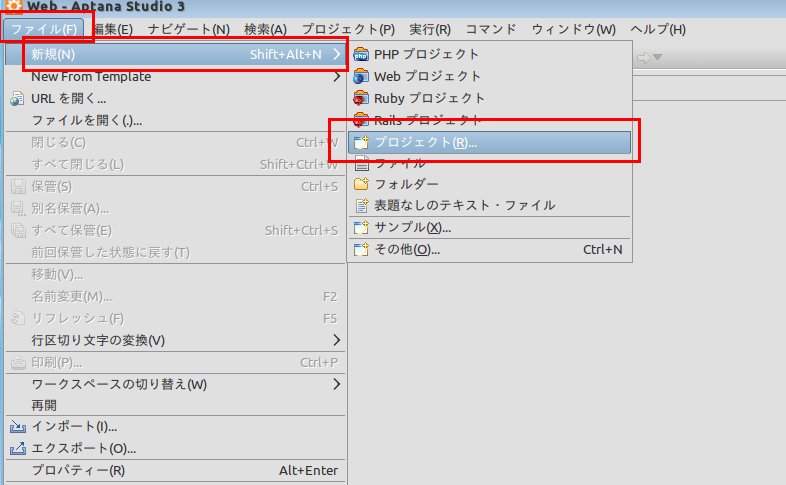This screenshot has width=786, height=485.
Task: Expand New From Template submenu arrow
Action: (337, 77)
